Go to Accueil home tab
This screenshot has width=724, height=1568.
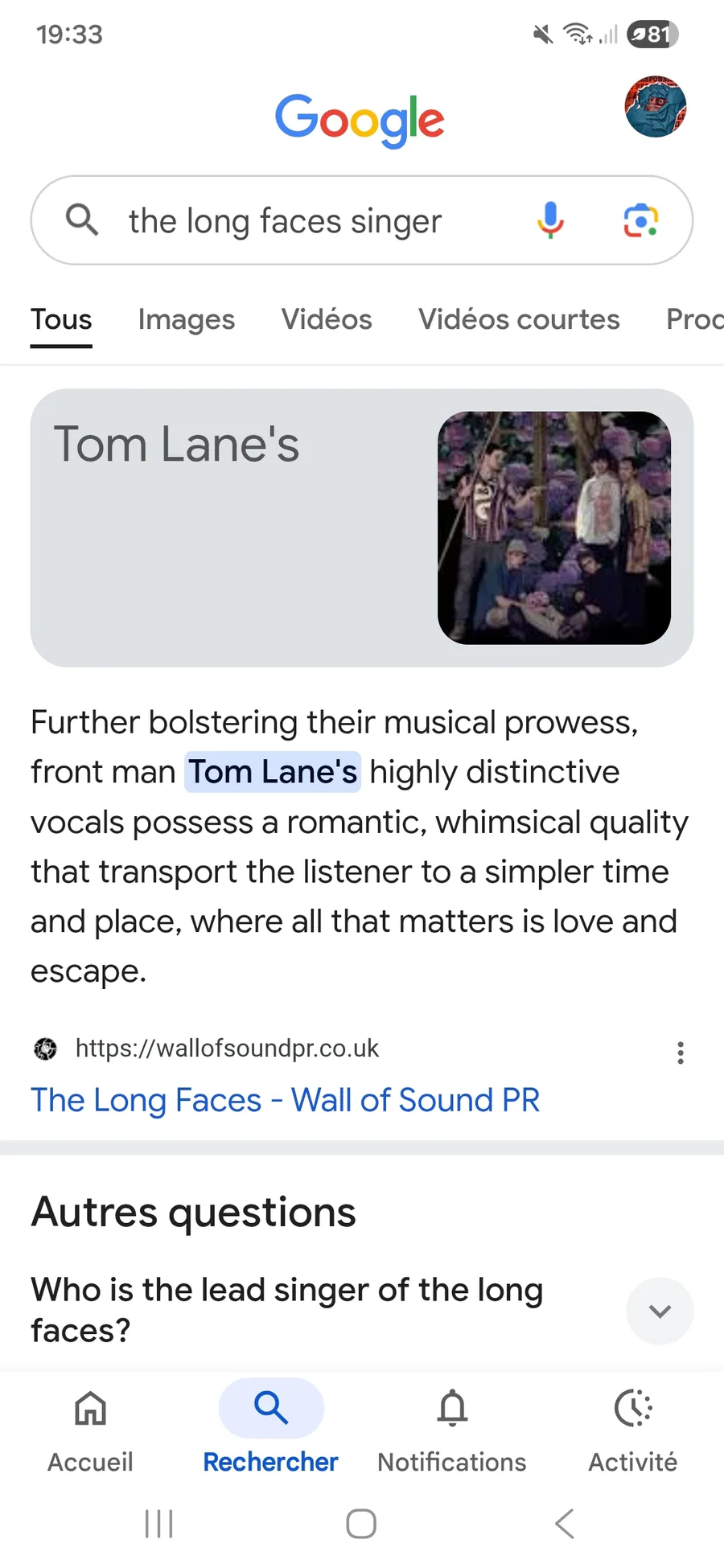click(90, 1429)
